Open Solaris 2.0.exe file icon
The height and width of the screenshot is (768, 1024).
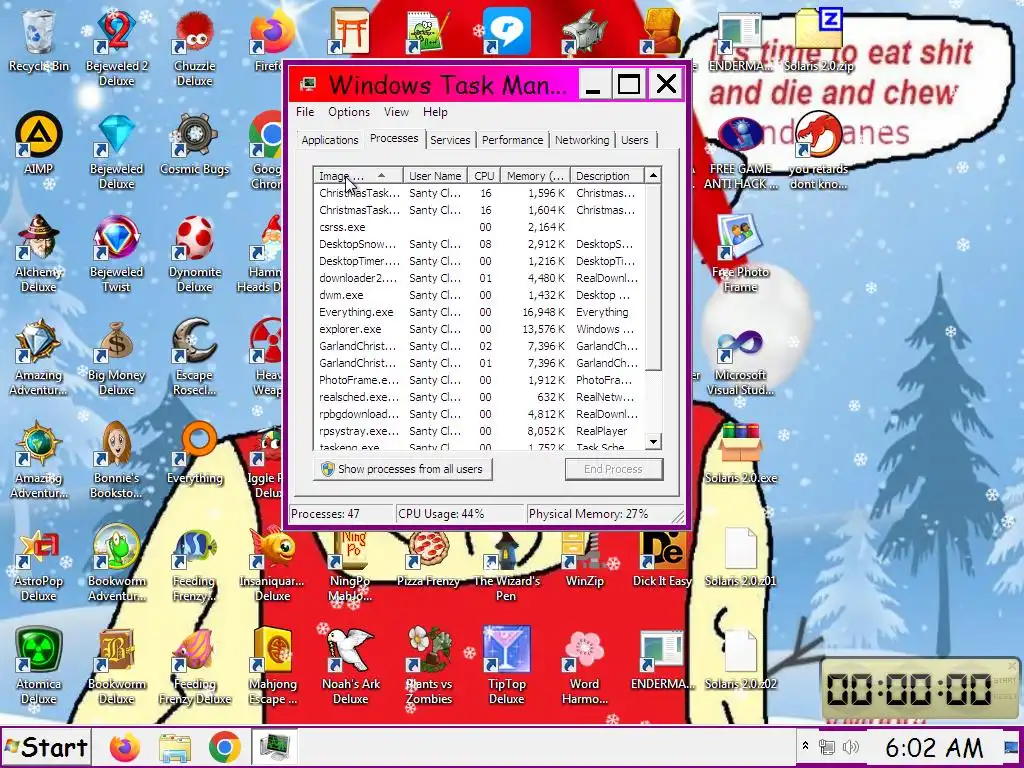[741, 453]
